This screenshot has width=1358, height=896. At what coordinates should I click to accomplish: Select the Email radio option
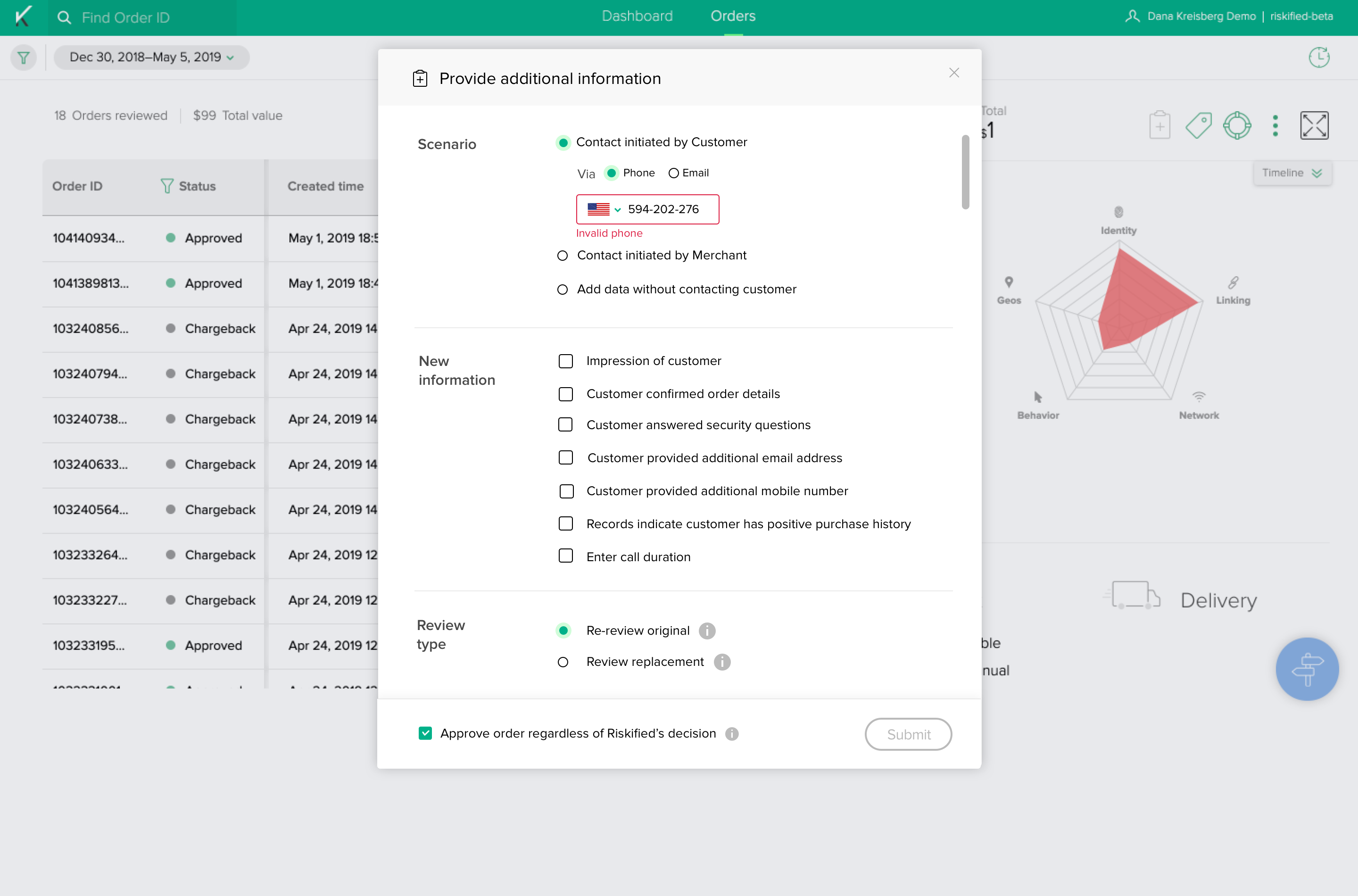tap(673, 173)
